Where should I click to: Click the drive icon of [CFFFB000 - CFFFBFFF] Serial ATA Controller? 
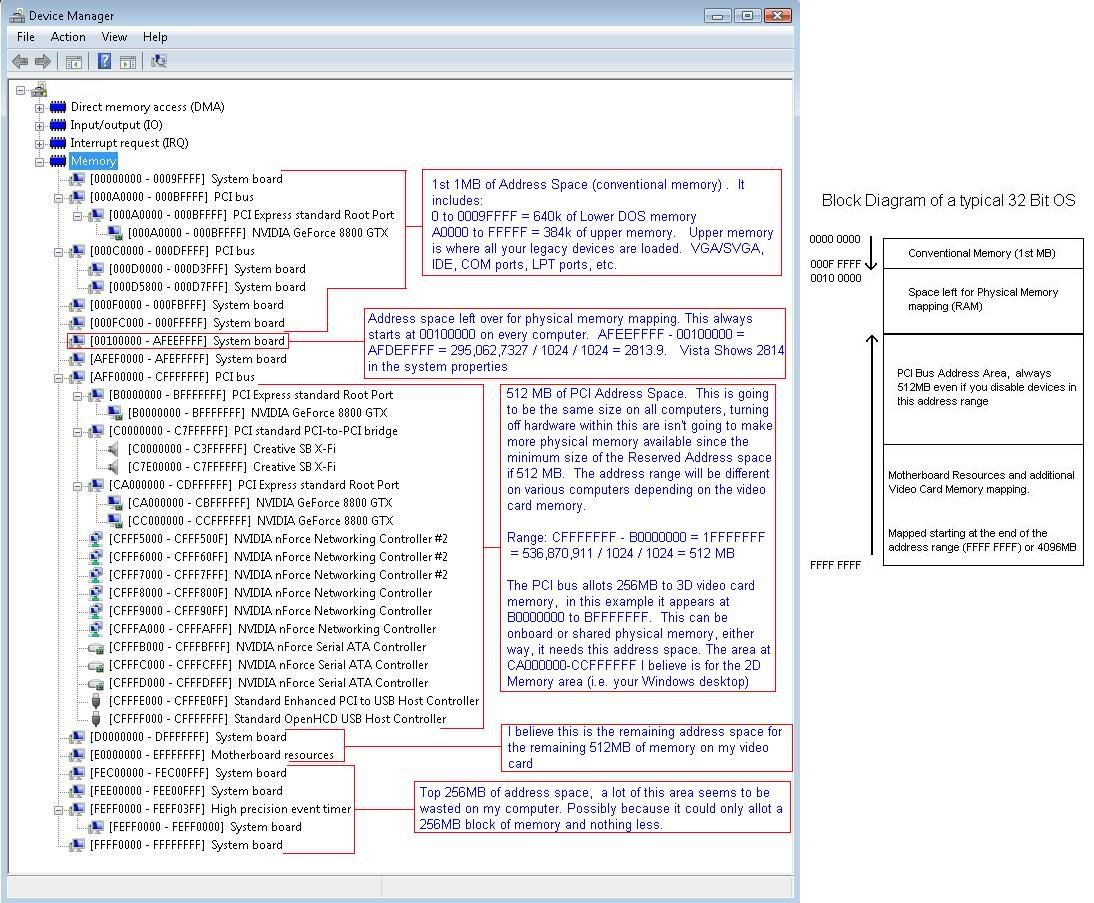[96, 648]
